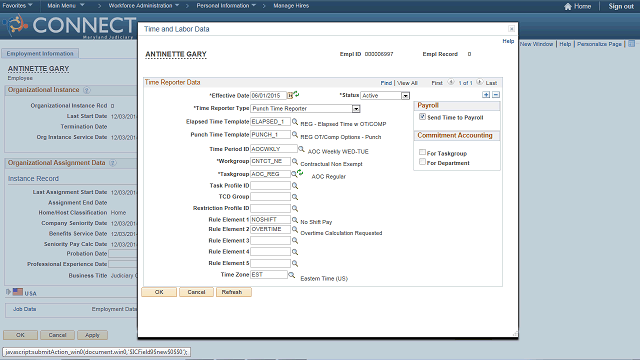
Task: Click the background page Cancel button
Action: 57,335
